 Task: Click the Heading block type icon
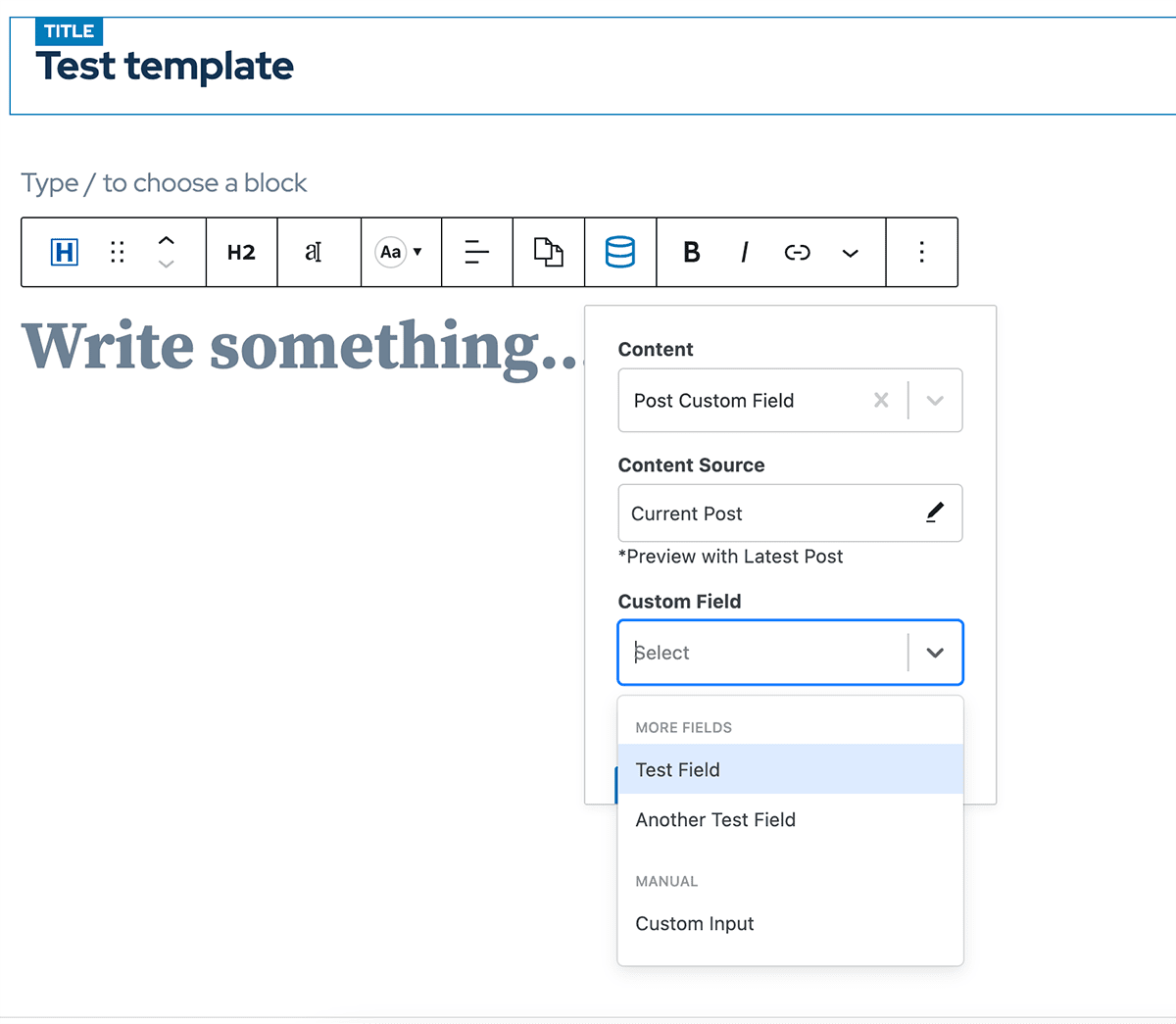pos(64,253)
